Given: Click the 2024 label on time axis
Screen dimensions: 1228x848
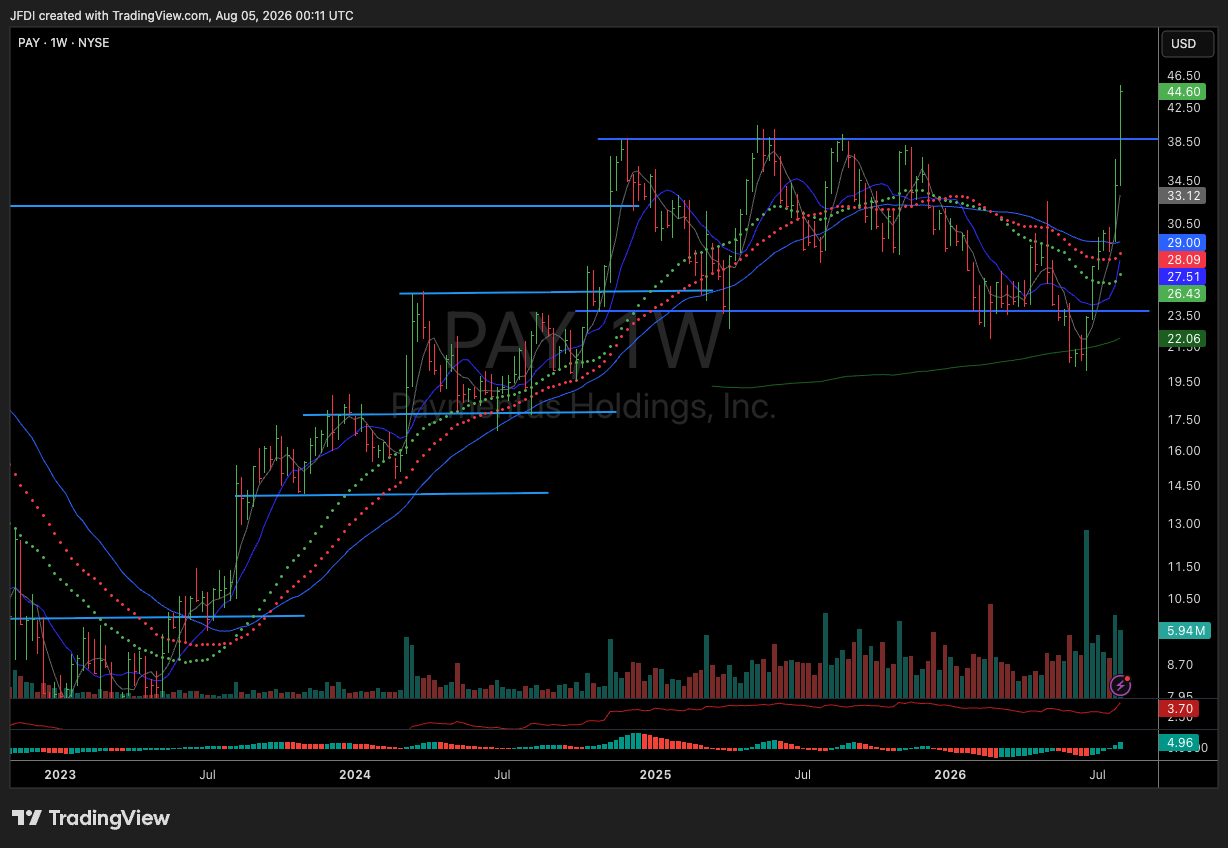Looking at the screenshot, I should (355, 775).
